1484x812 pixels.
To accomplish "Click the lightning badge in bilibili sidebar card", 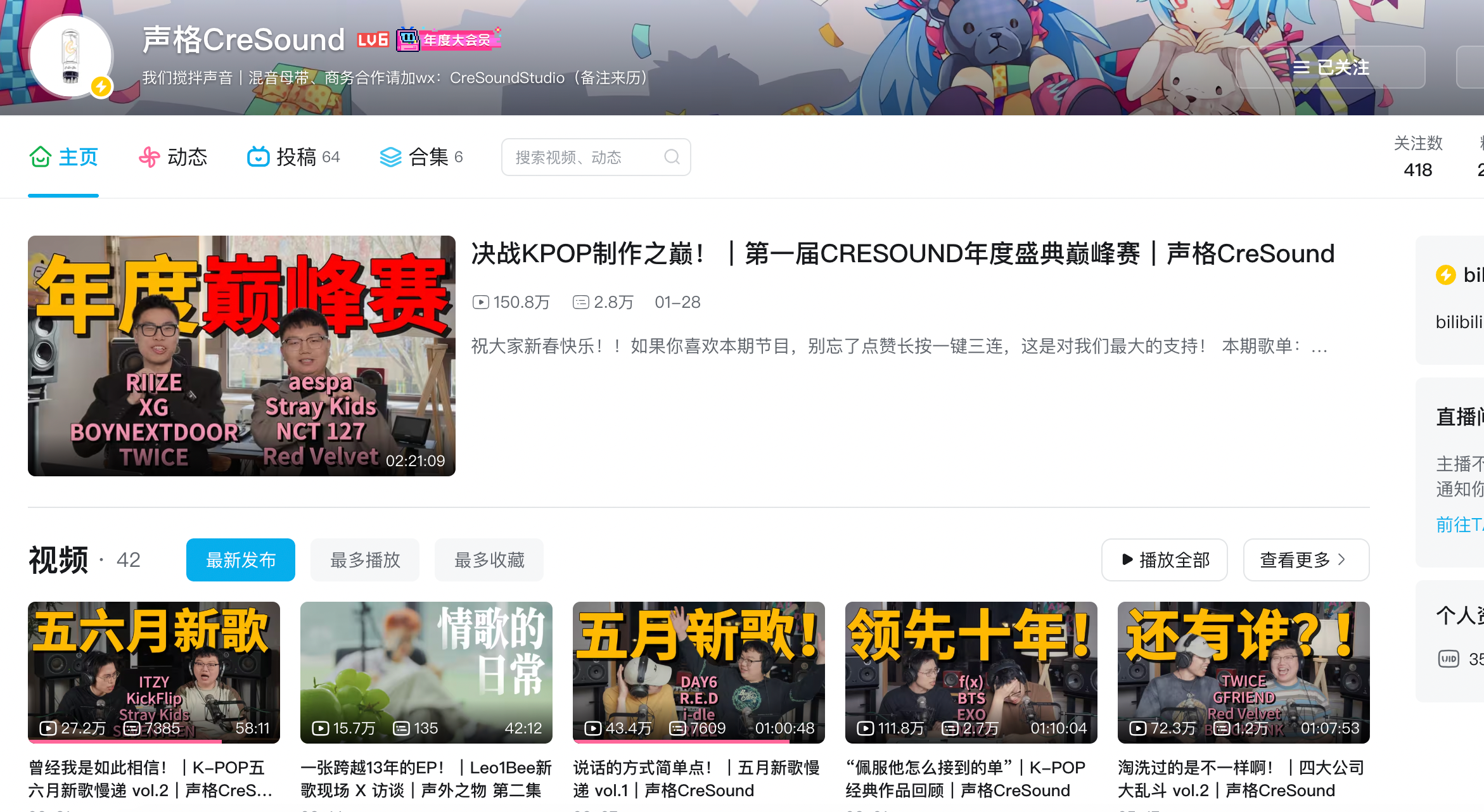I will pos(1446,275).
